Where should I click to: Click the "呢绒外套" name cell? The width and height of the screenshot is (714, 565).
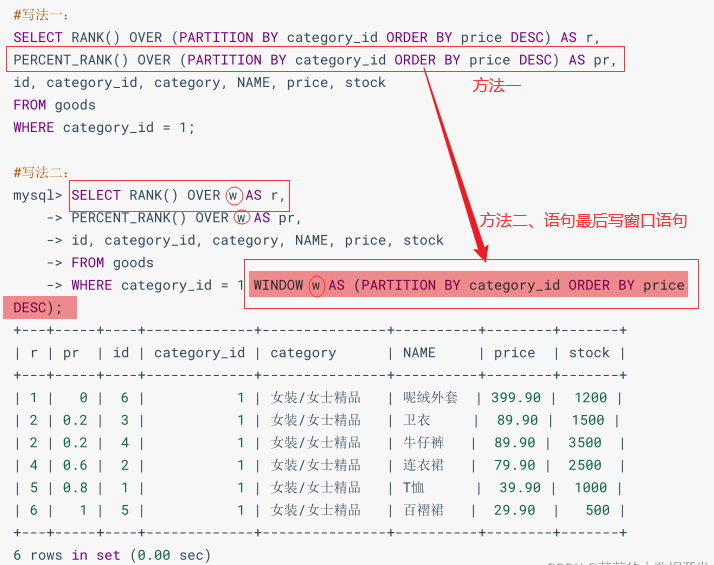pos(430,398)
